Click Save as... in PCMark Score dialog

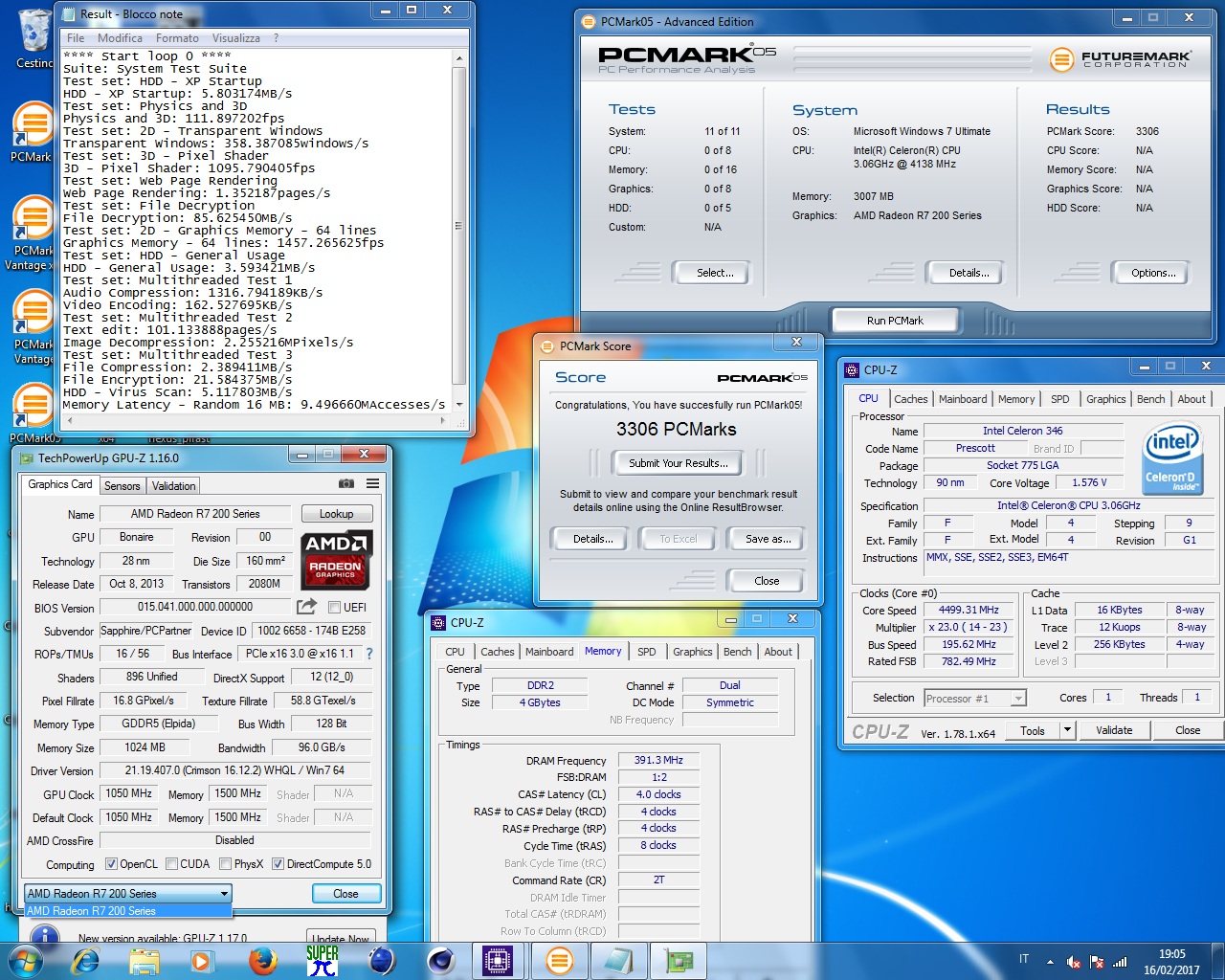click(x=768, y=539)
